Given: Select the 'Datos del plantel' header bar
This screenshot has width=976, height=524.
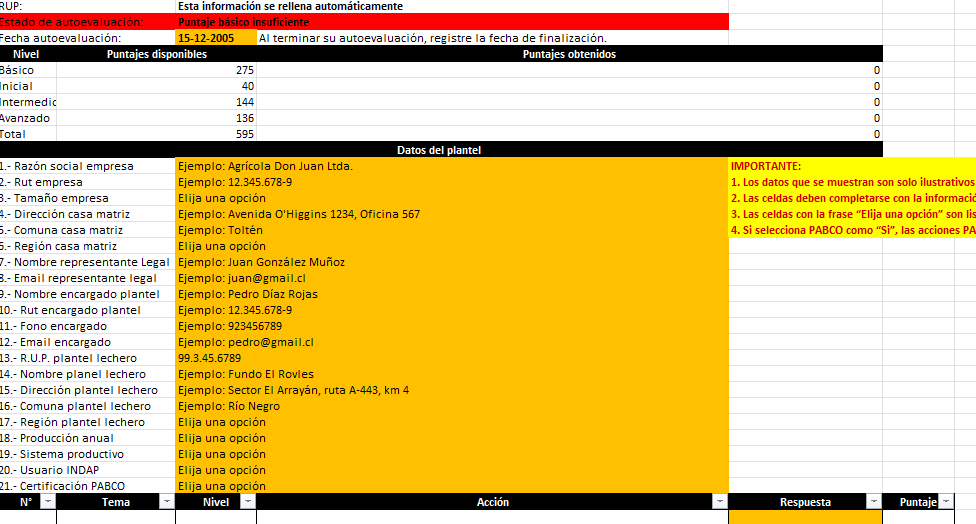Looking at the screenshot, I should 440,150.
